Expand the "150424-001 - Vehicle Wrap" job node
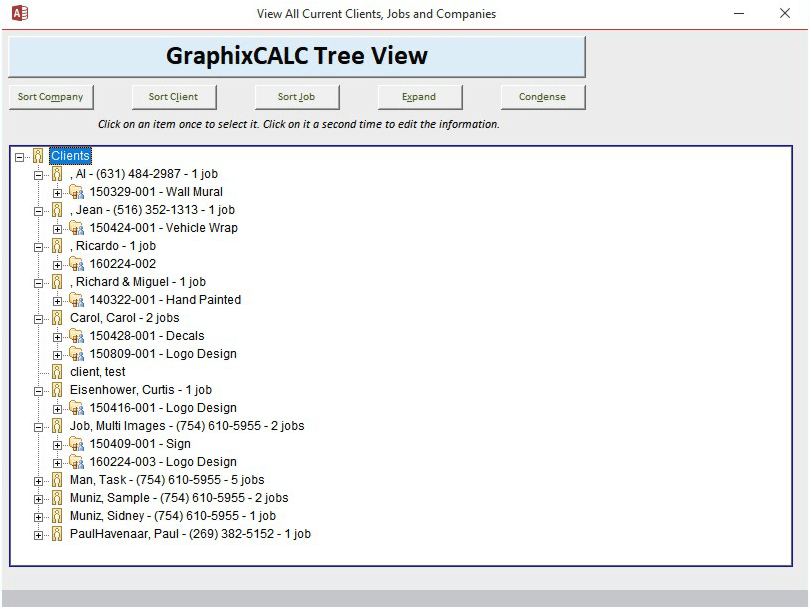811x609 pixels. tap(57, 227)
